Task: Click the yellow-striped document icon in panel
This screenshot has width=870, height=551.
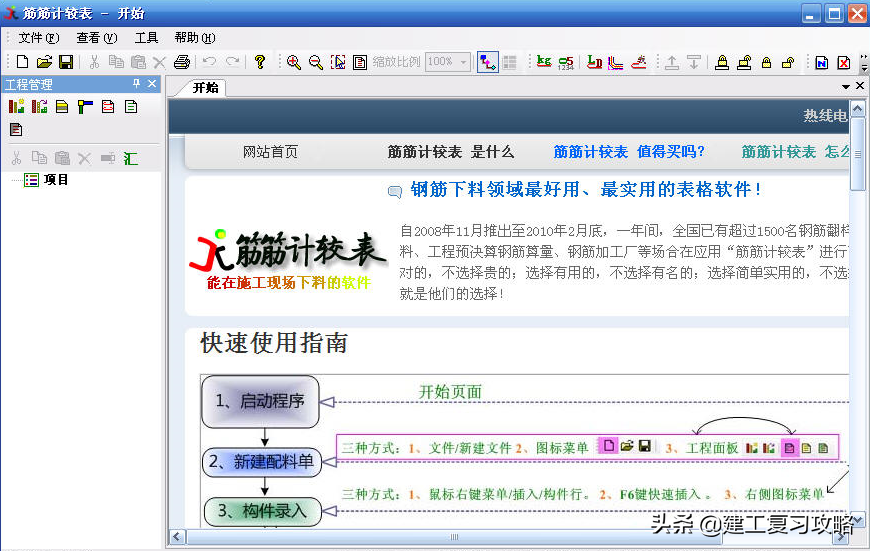Action: (62, 107)
